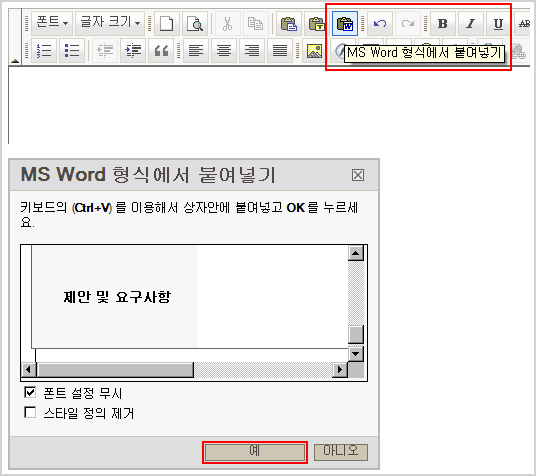536x476 pixels.
Task: Click the Paste clipboard icon
Action: tap(289, 24)
